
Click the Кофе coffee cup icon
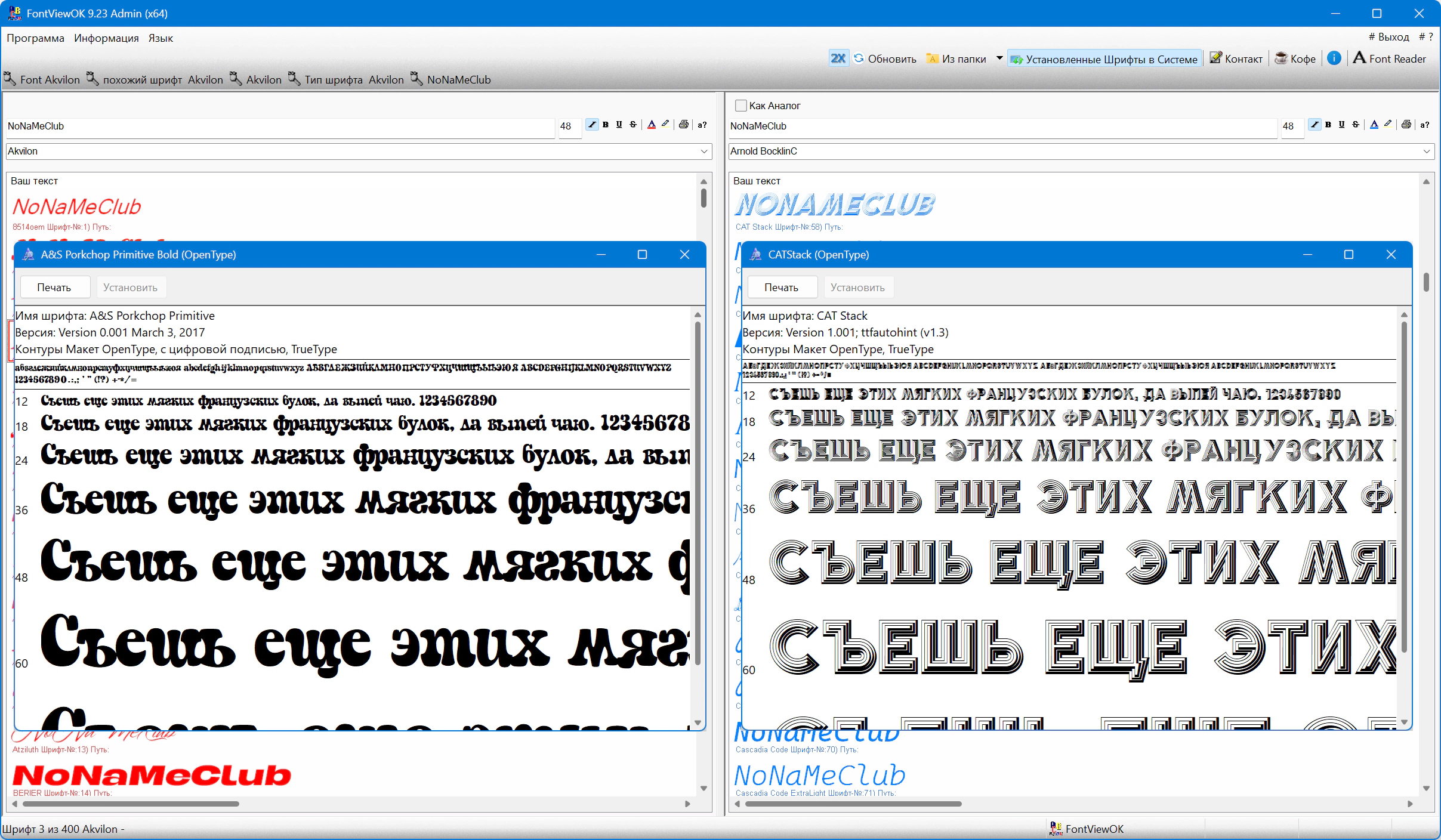tap(1281, 58)
